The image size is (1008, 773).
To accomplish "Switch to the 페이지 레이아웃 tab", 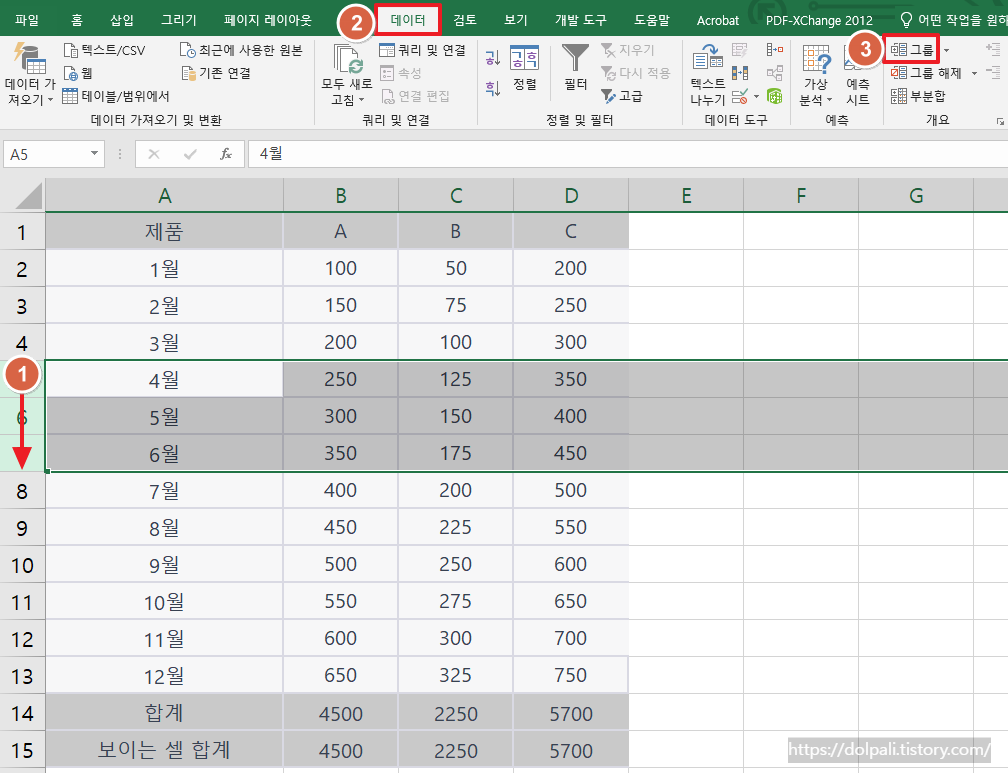I will [267, 20].
